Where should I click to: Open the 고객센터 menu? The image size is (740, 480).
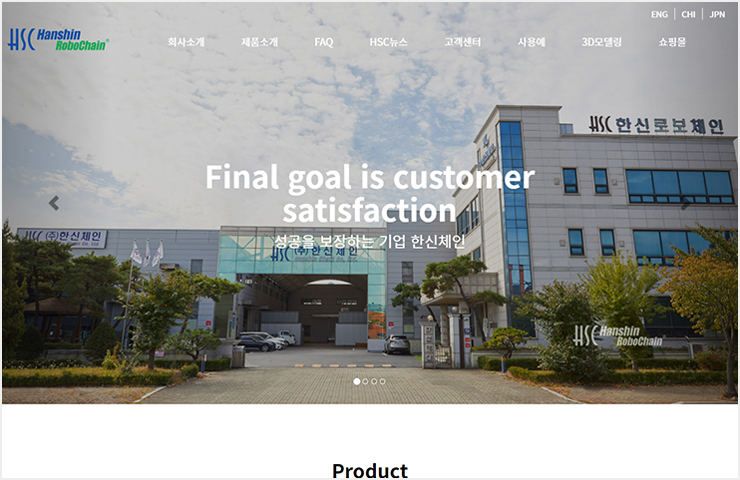(x=462, y=42)
